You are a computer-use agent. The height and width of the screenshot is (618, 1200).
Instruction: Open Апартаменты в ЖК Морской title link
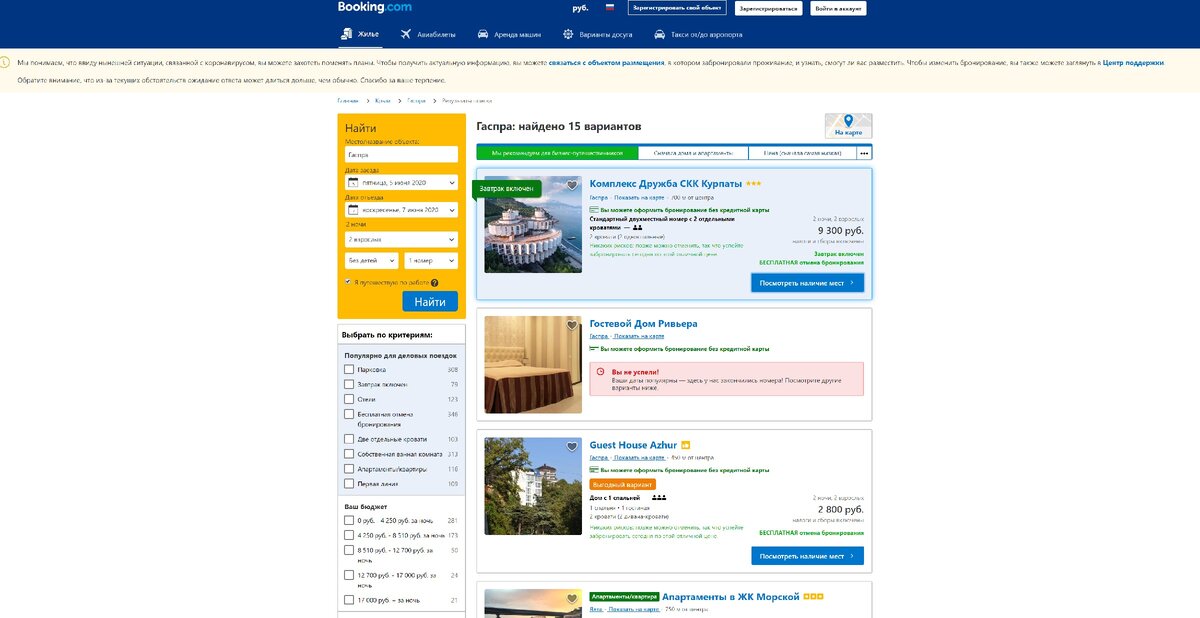731,597
